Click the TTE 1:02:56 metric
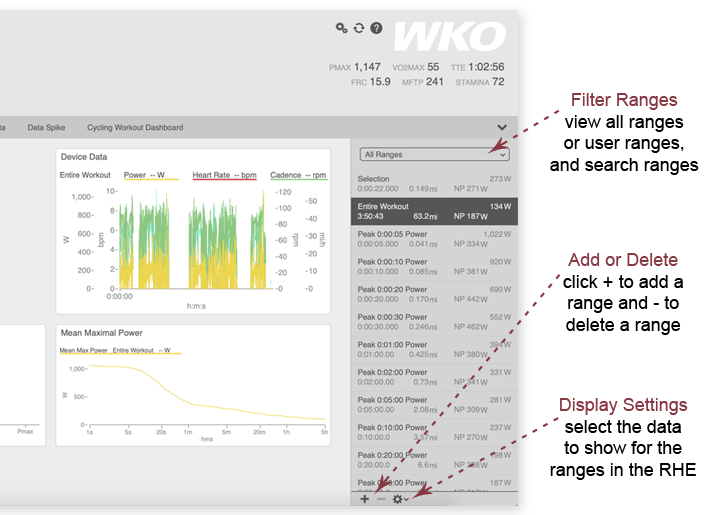Viewport: 720px width, 515px height. click(x=478, y=67)
